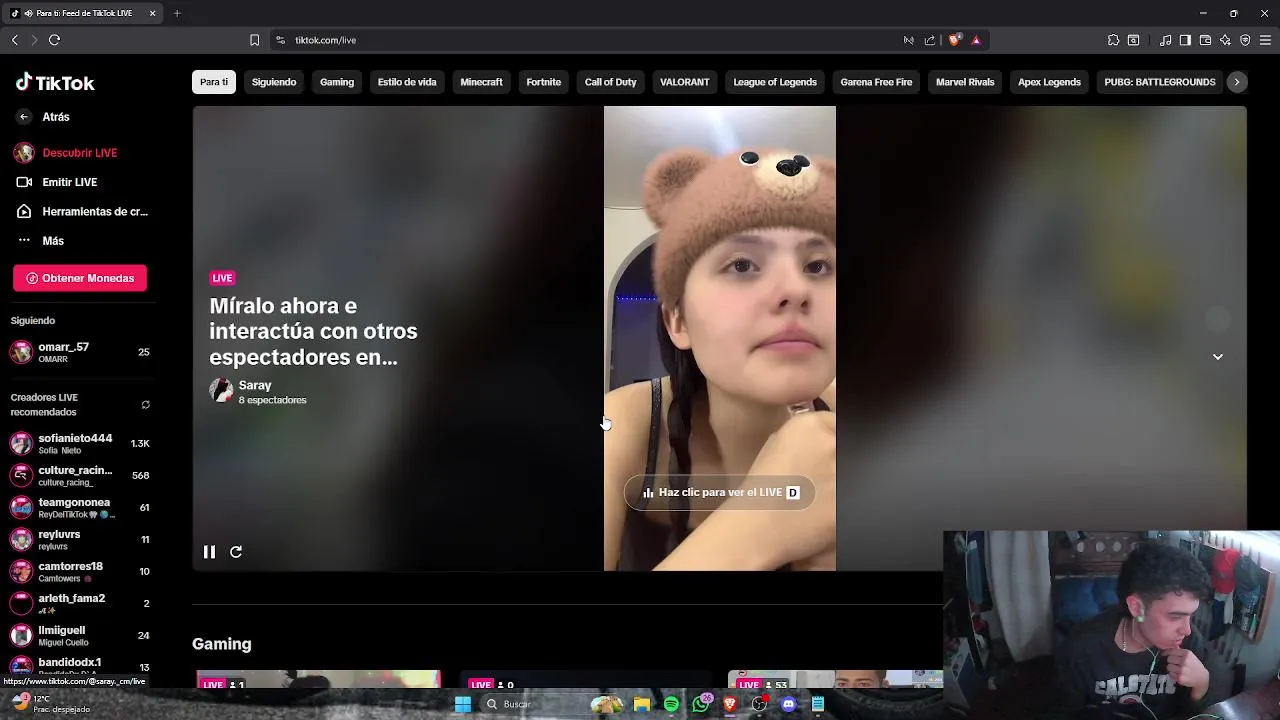Open Brave Wallet icon
Screen dimensions: 1280x720
pos(1205,40)
